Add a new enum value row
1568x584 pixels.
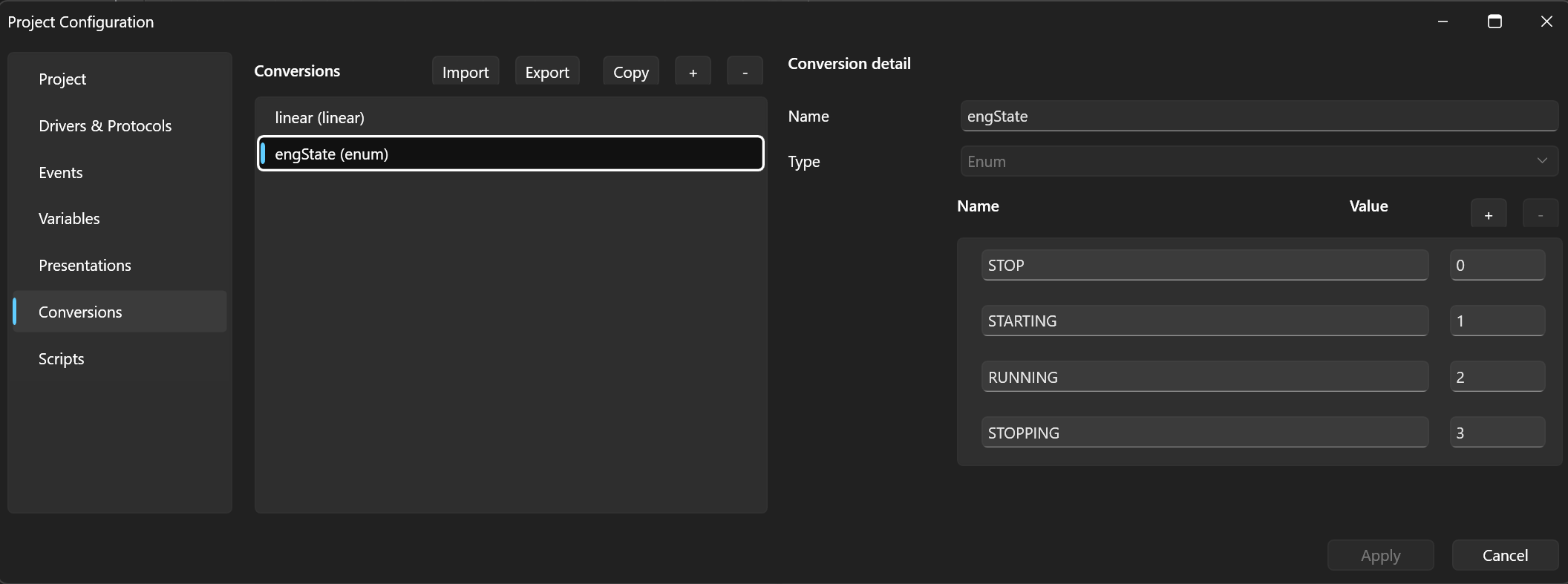coord(1489,214)
